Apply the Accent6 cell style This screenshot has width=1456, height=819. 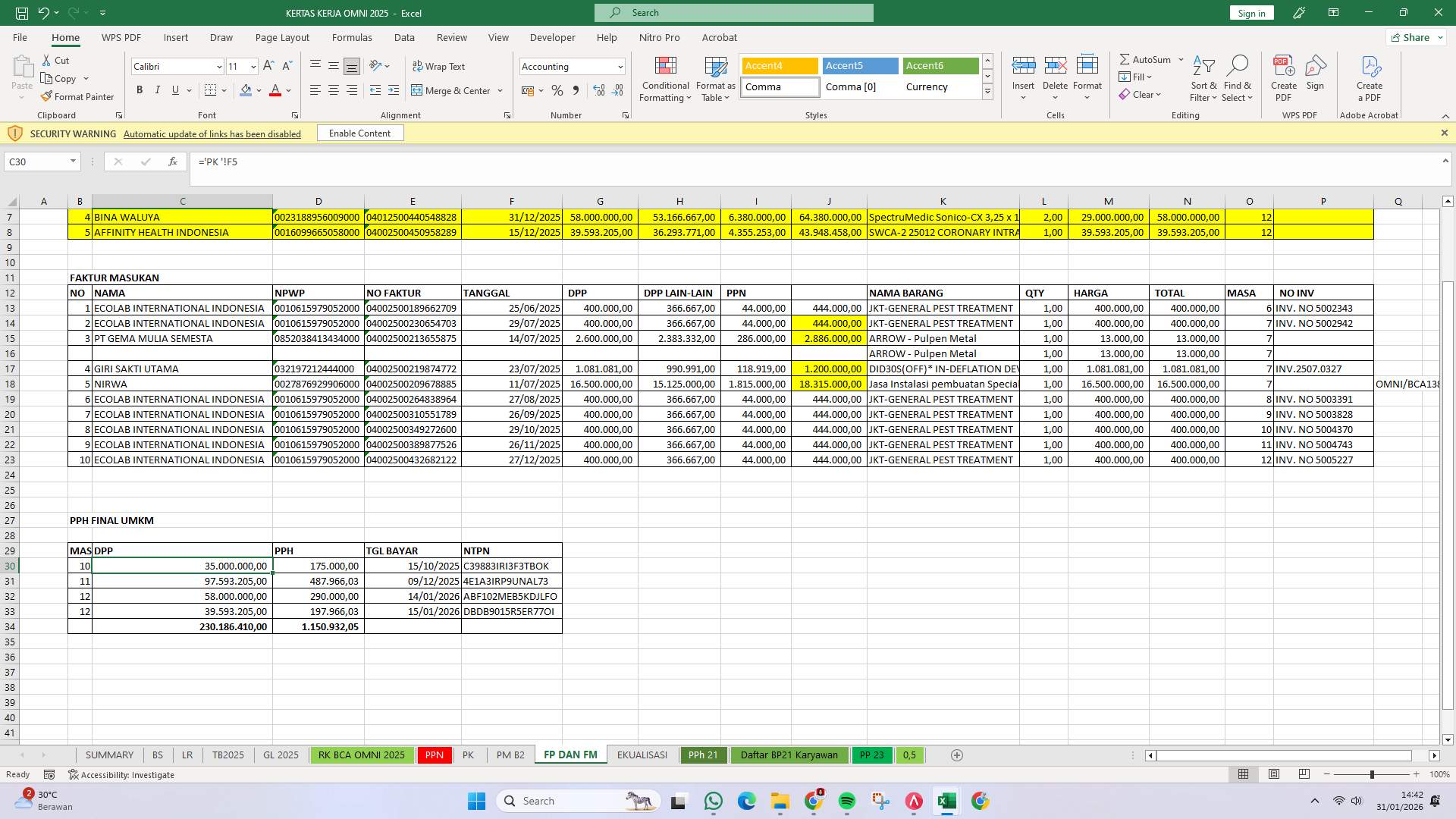[940, 66]
